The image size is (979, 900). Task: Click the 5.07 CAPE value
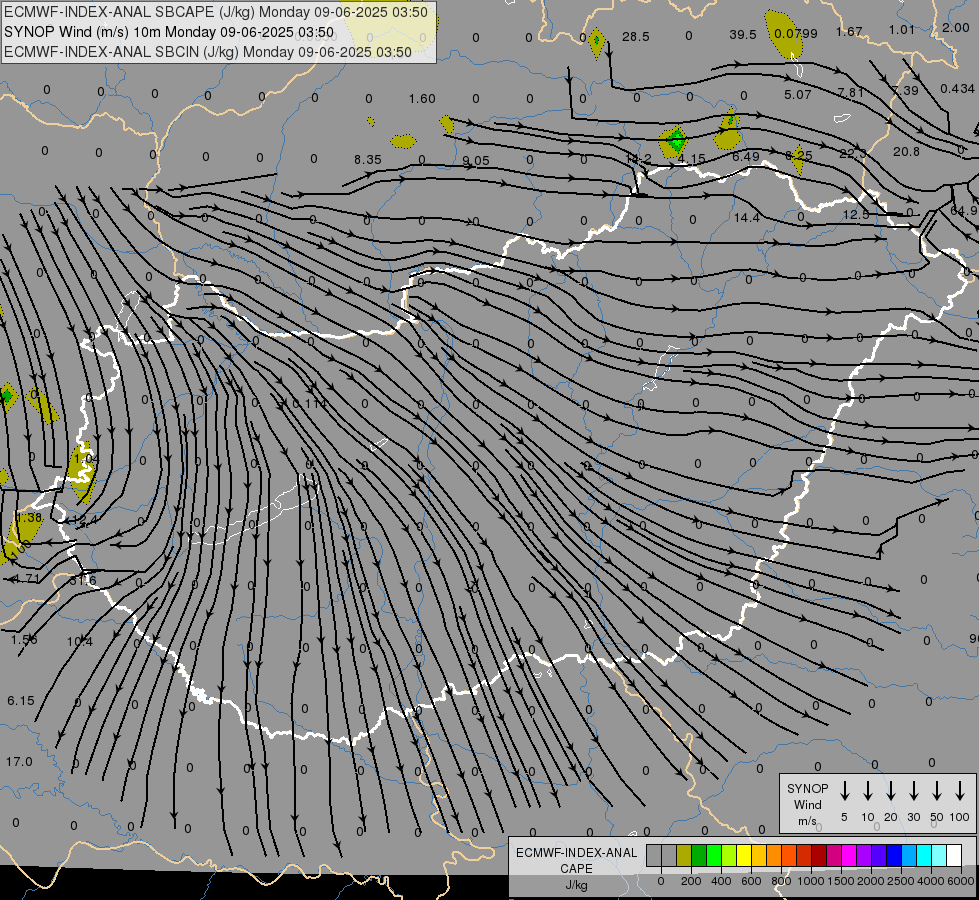coord(798,95)
